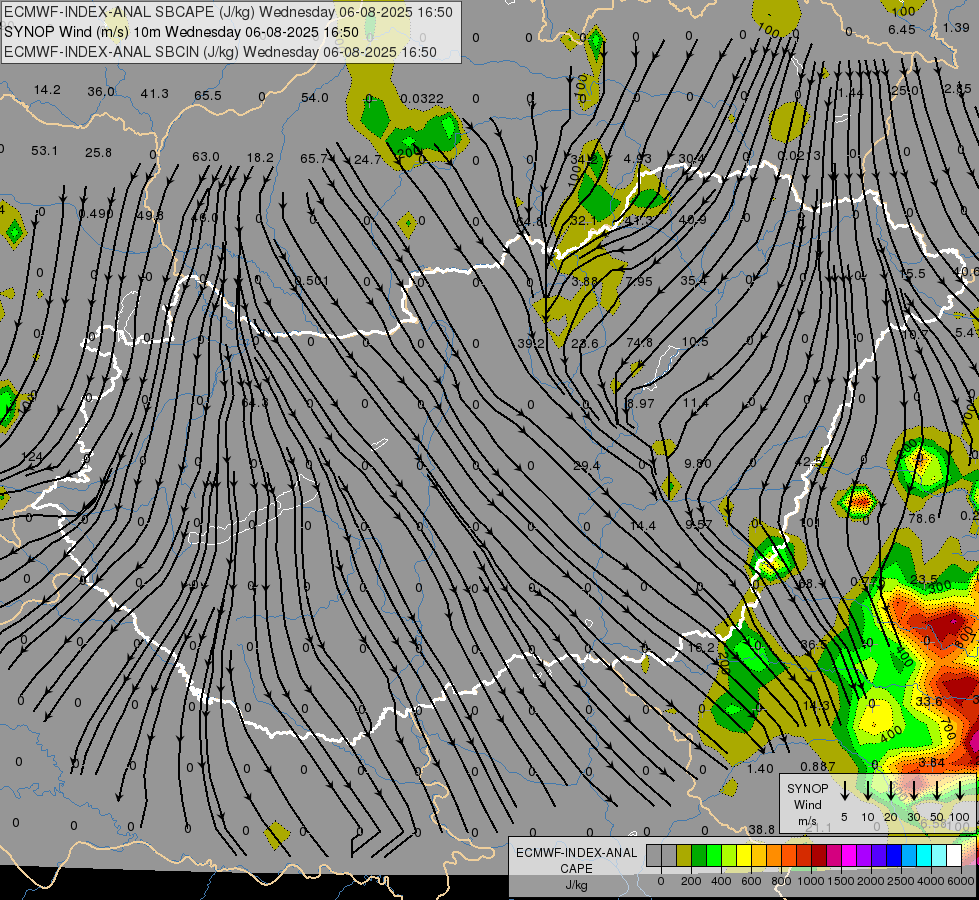Click the map value 36.0

point(101,92)
